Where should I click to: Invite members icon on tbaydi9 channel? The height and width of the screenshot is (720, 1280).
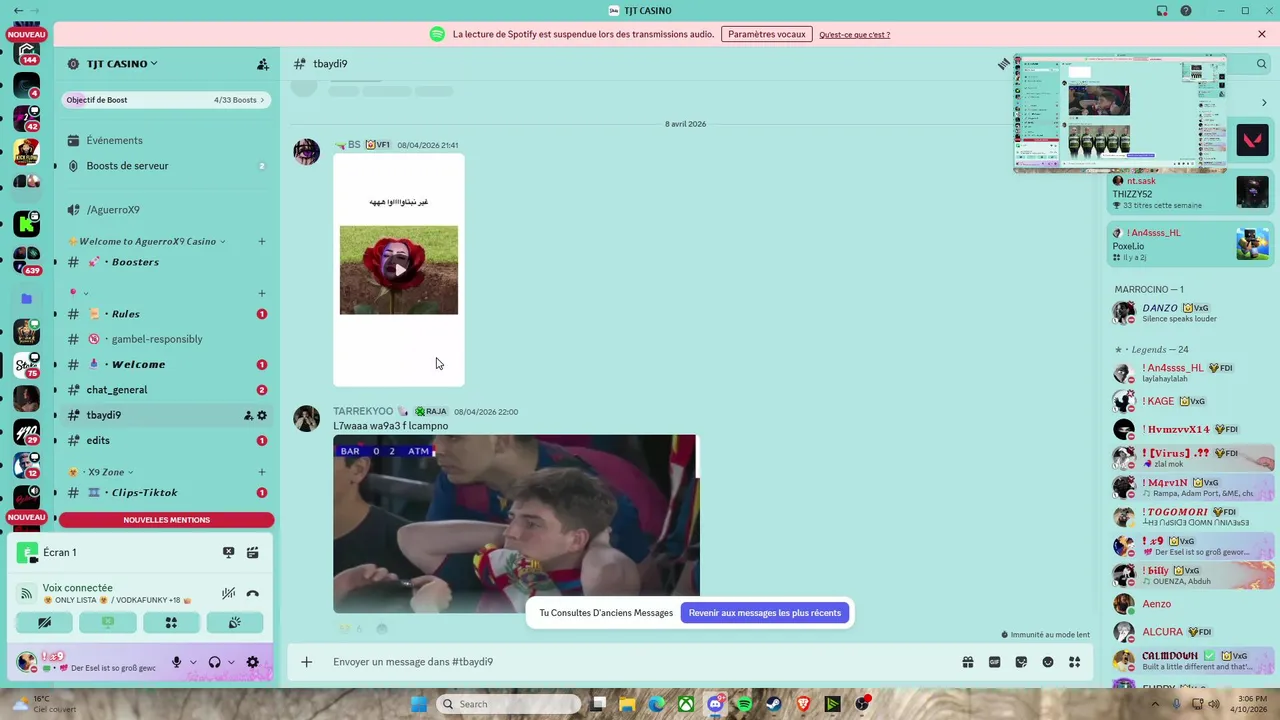(248, 415)
